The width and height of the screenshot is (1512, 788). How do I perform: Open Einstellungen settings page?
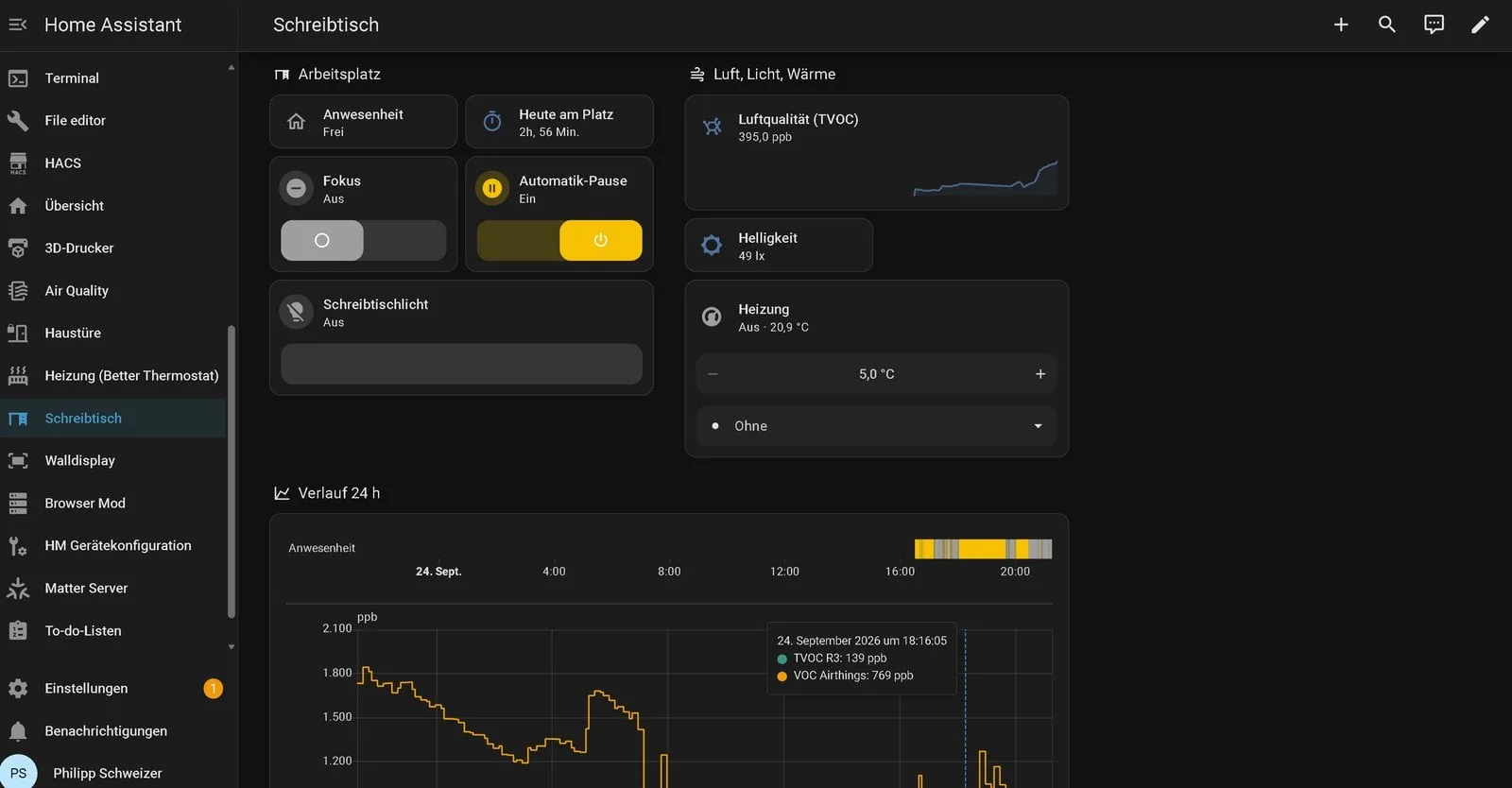point(113,689)
